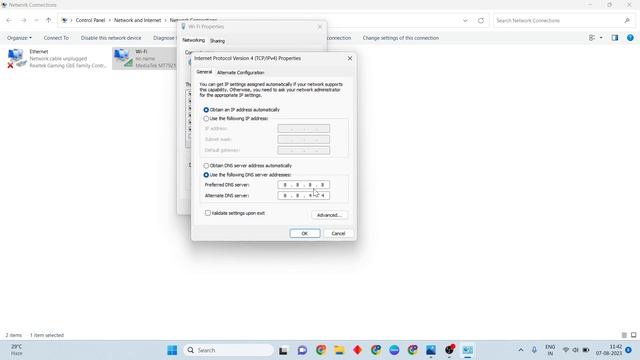Open view options dropdown arrow
640x360 pixels.
coord(601,38)
